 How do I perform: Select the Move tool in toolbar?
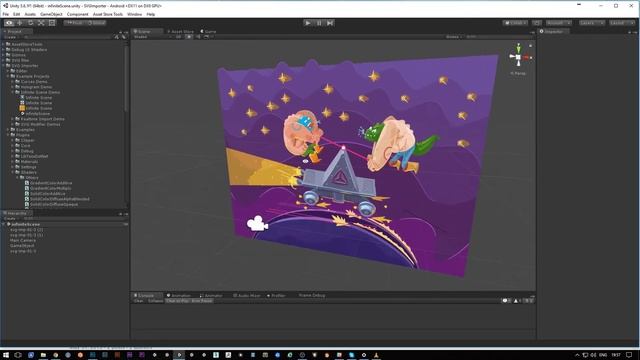click(x=20, y=23)
